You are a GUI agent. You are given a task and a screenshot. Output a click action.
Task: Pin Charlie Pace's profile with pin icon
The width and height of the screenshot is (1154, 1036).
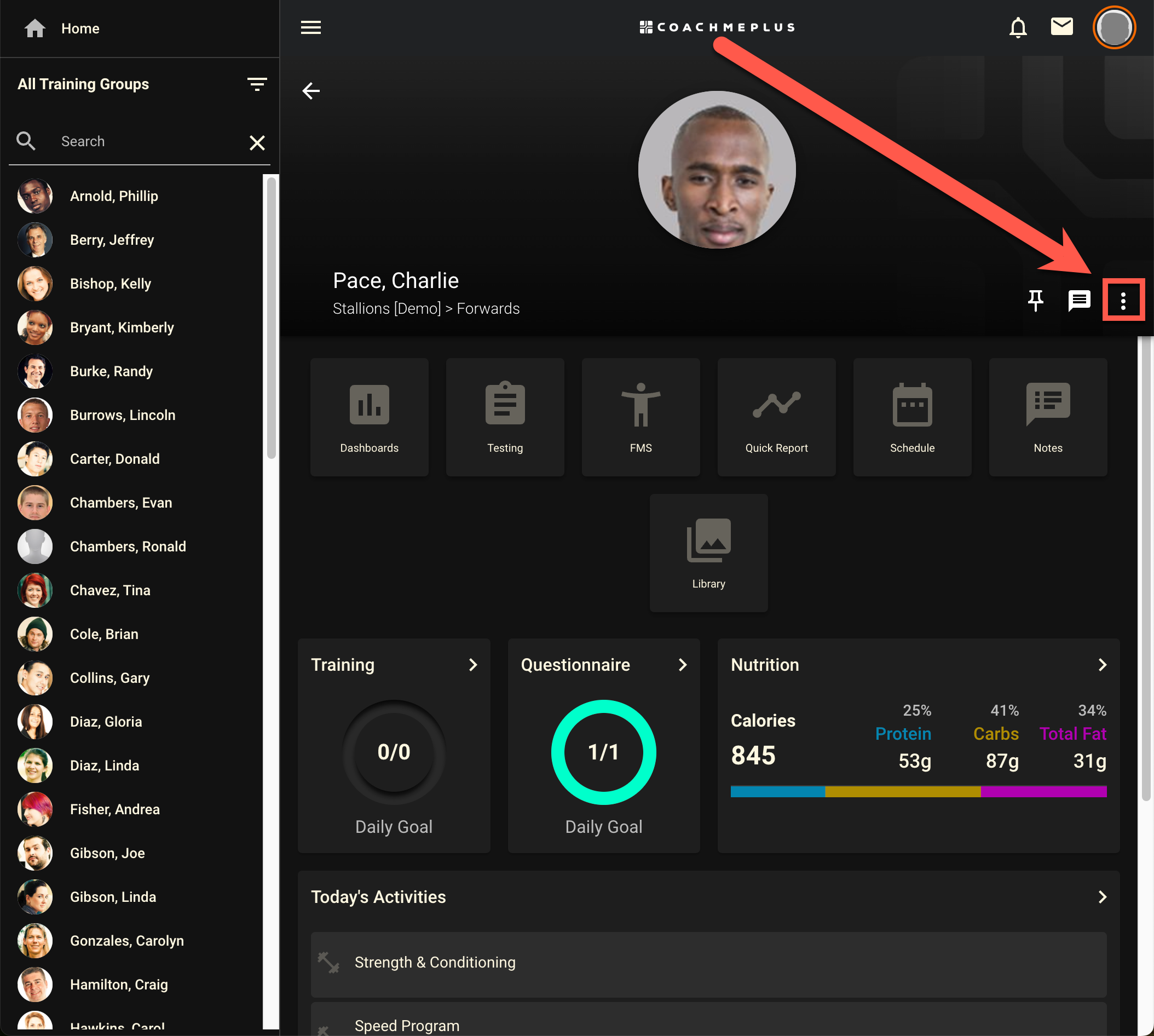click(1035, 300)
